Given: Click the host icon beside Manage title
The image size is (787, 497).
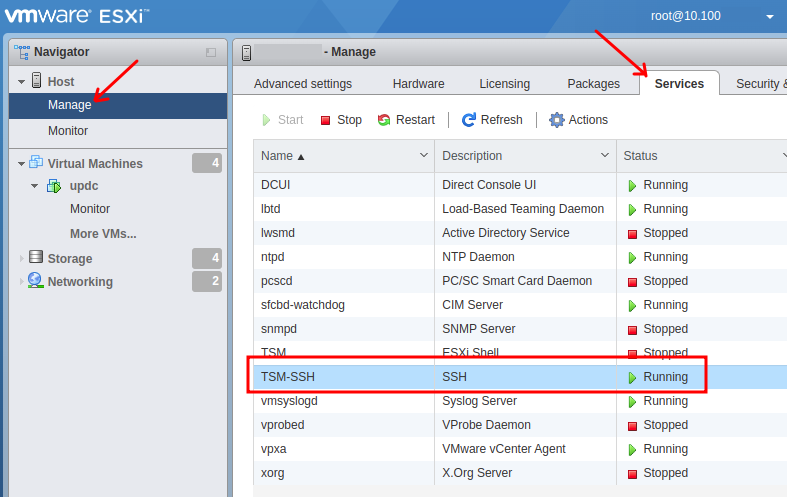Looking at the screenshot, I should (246, 52).
